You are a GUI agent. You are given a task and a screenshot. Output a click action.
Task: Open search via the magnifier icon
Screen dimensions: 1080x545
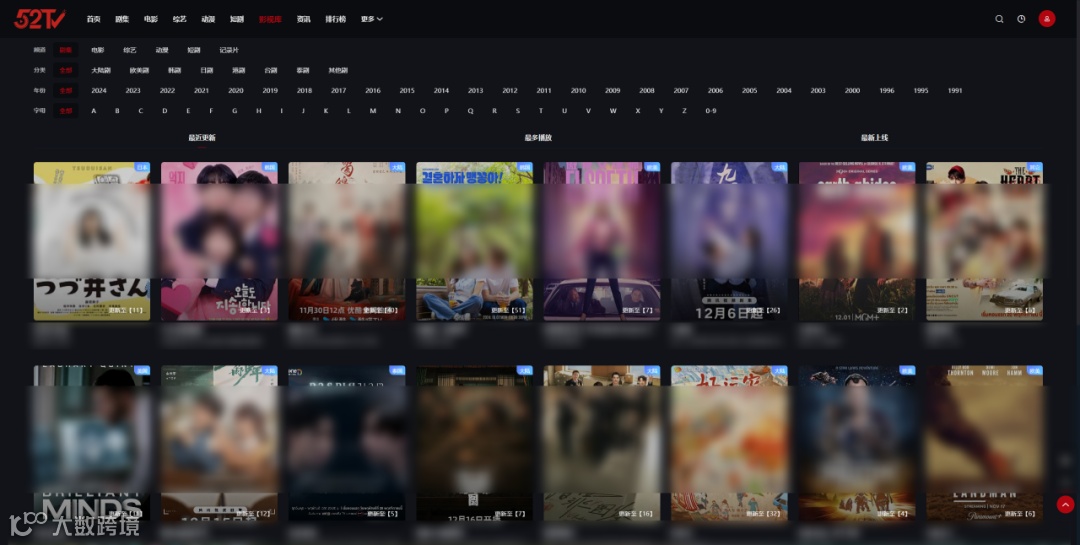(999, 19)
